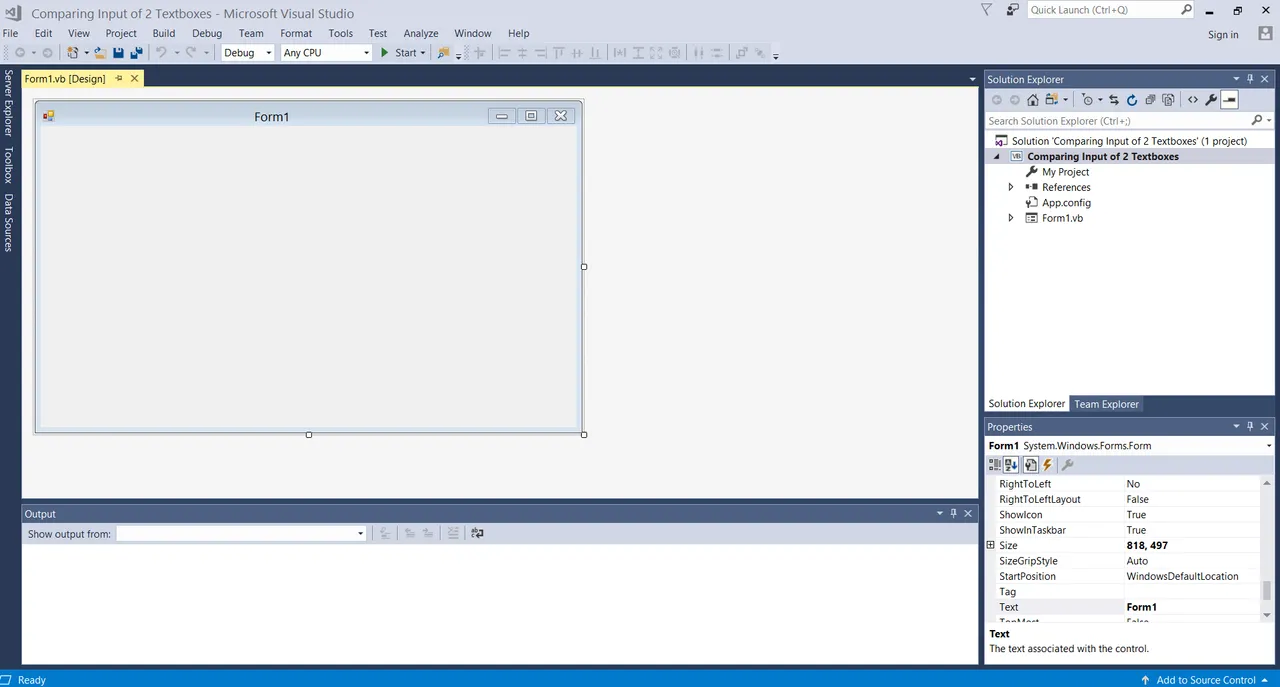The height and width of the screenshot is (687, 1280).
Task: Close the Form1.vb [Design] tab
Action: coord(134,78)
